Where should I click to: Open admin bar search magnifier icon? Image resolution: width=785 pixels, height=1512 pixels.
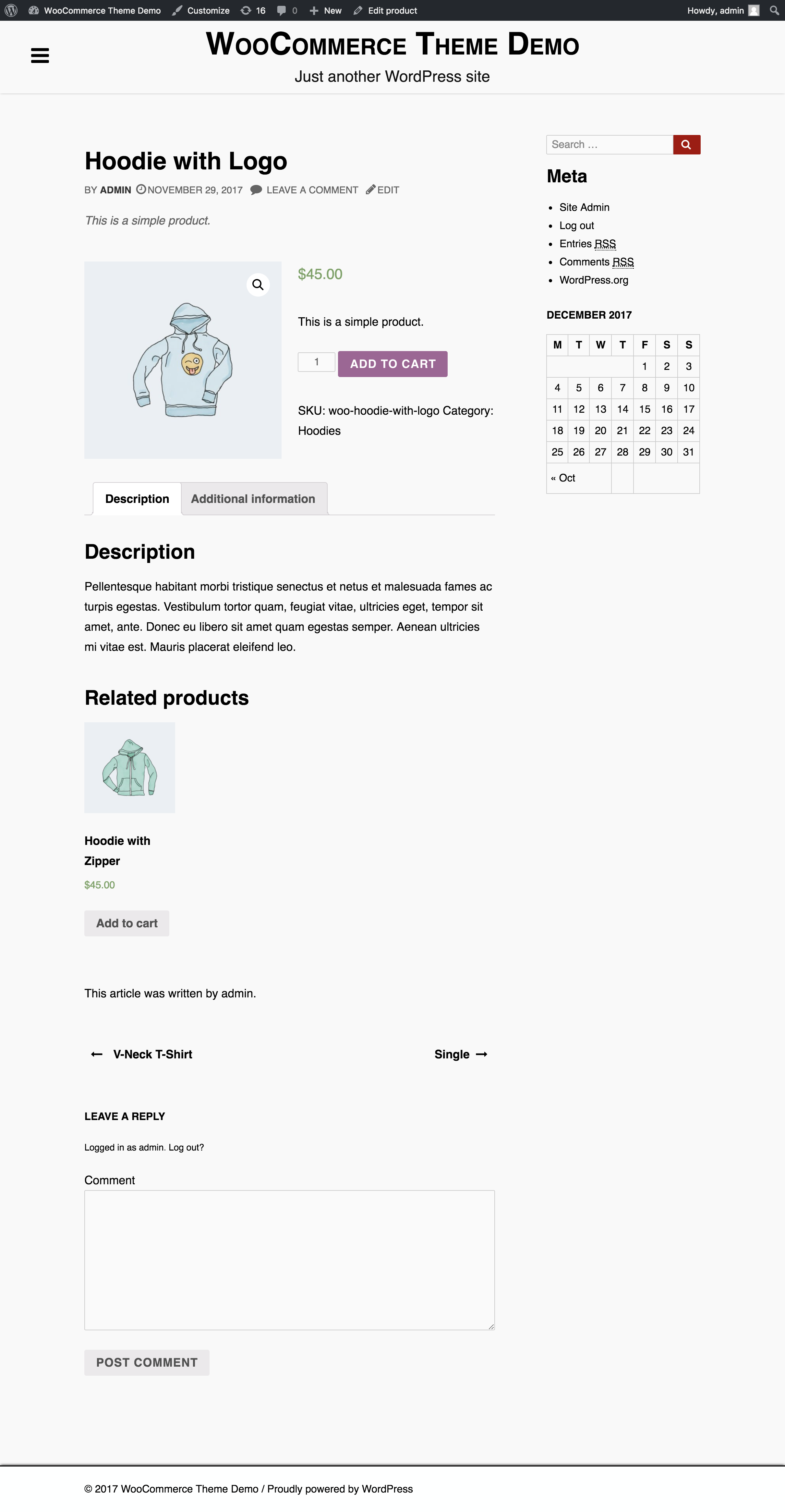point(774,11)
